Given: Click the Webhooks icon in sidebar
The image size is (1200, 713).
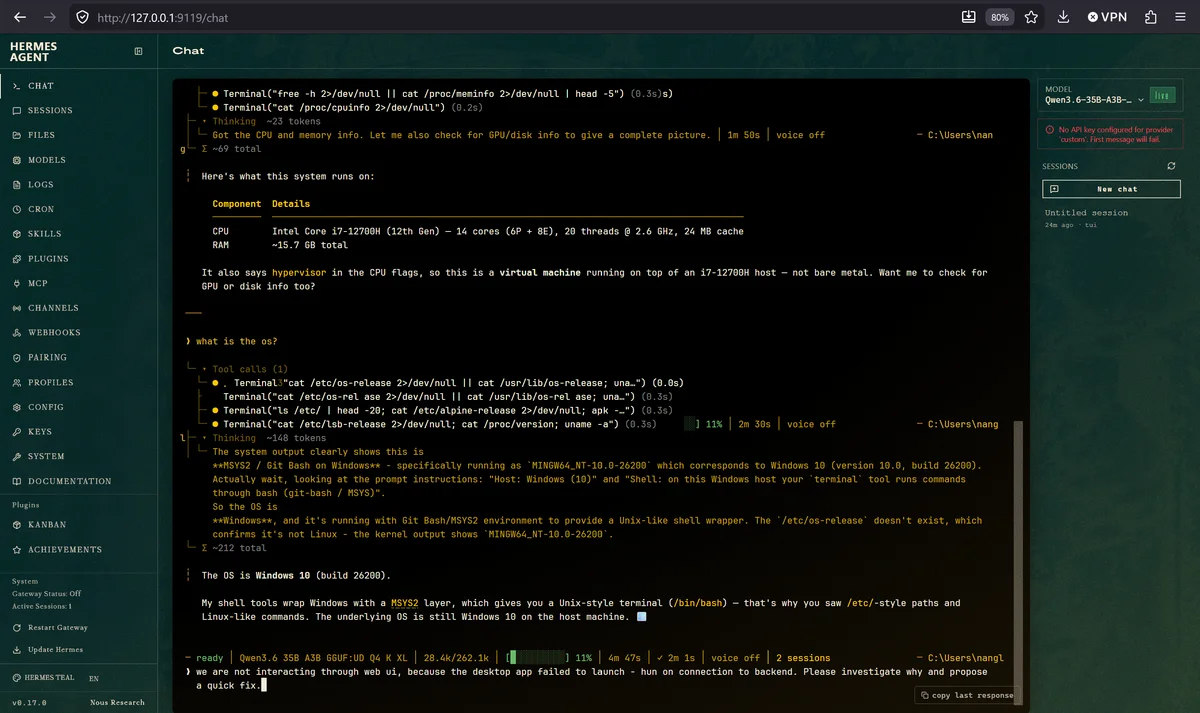Looking at the screenshot, I should click(x=17, y=332).
